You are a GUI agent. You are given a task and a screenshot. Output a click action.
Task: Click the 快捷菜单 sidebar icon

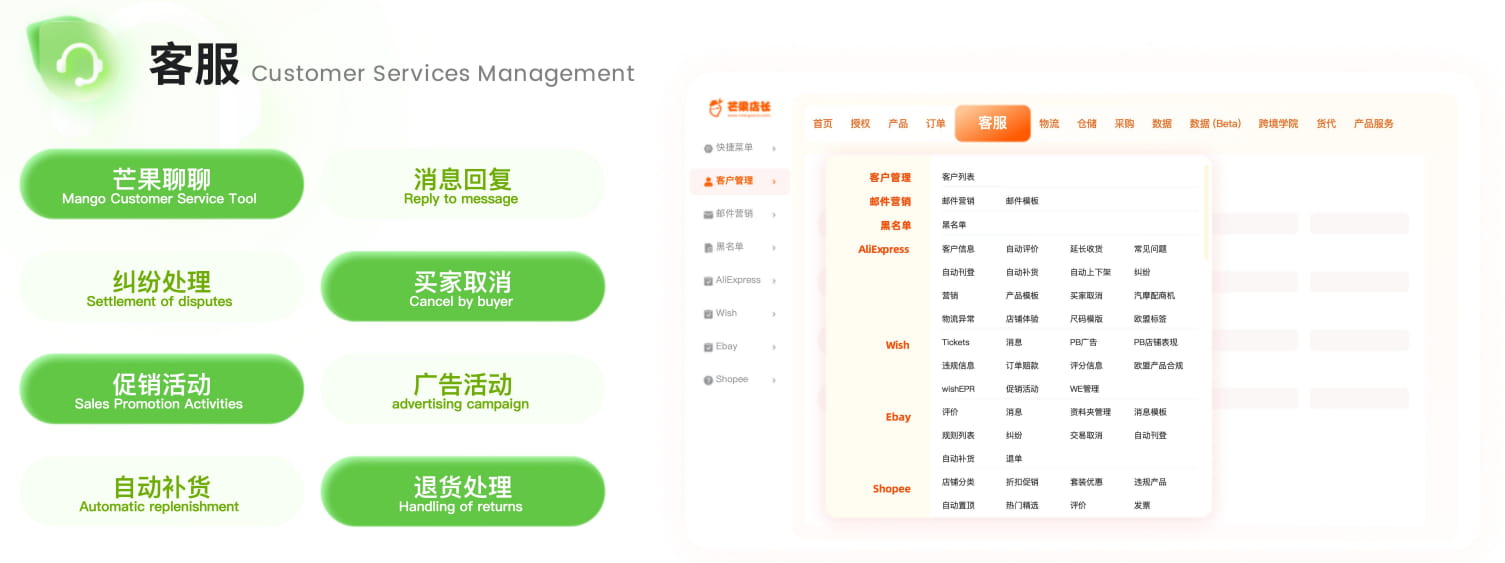pyautogui.click(x=708, y=148)
